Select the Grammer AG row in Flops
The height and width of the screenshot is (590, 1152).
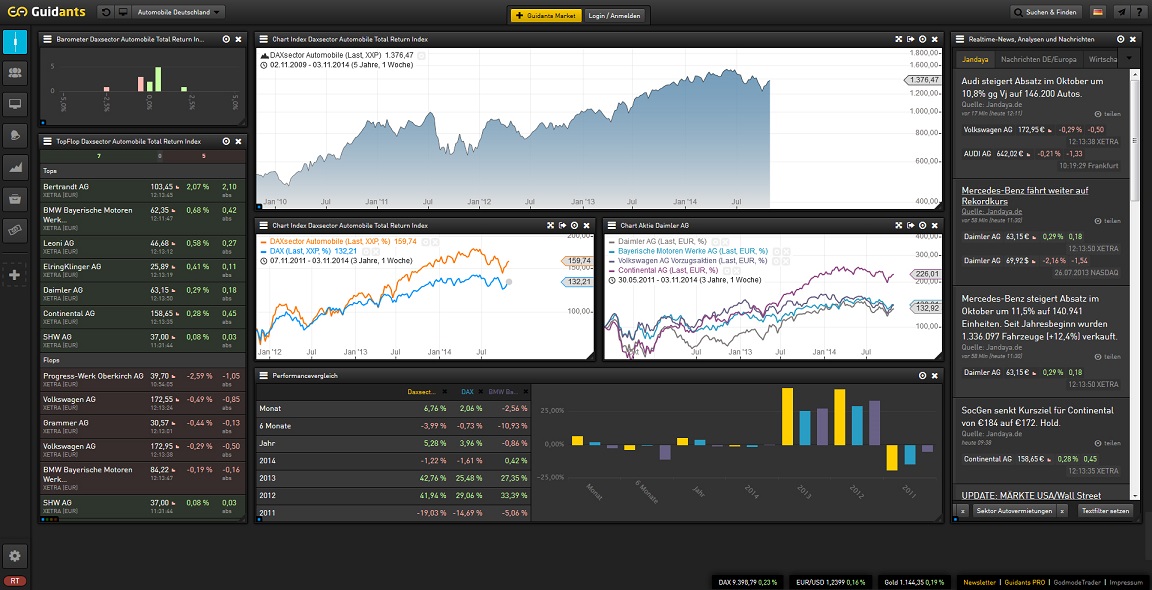click(142, 426)
